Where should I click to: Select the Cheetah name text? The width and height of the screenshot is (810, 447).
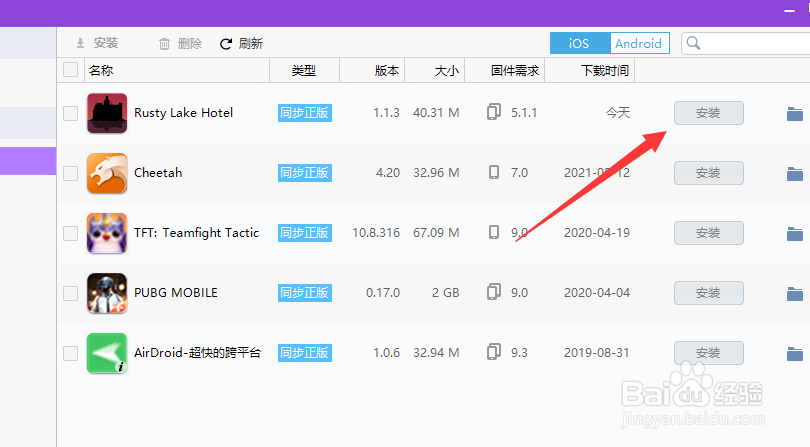tap(158, 173)
